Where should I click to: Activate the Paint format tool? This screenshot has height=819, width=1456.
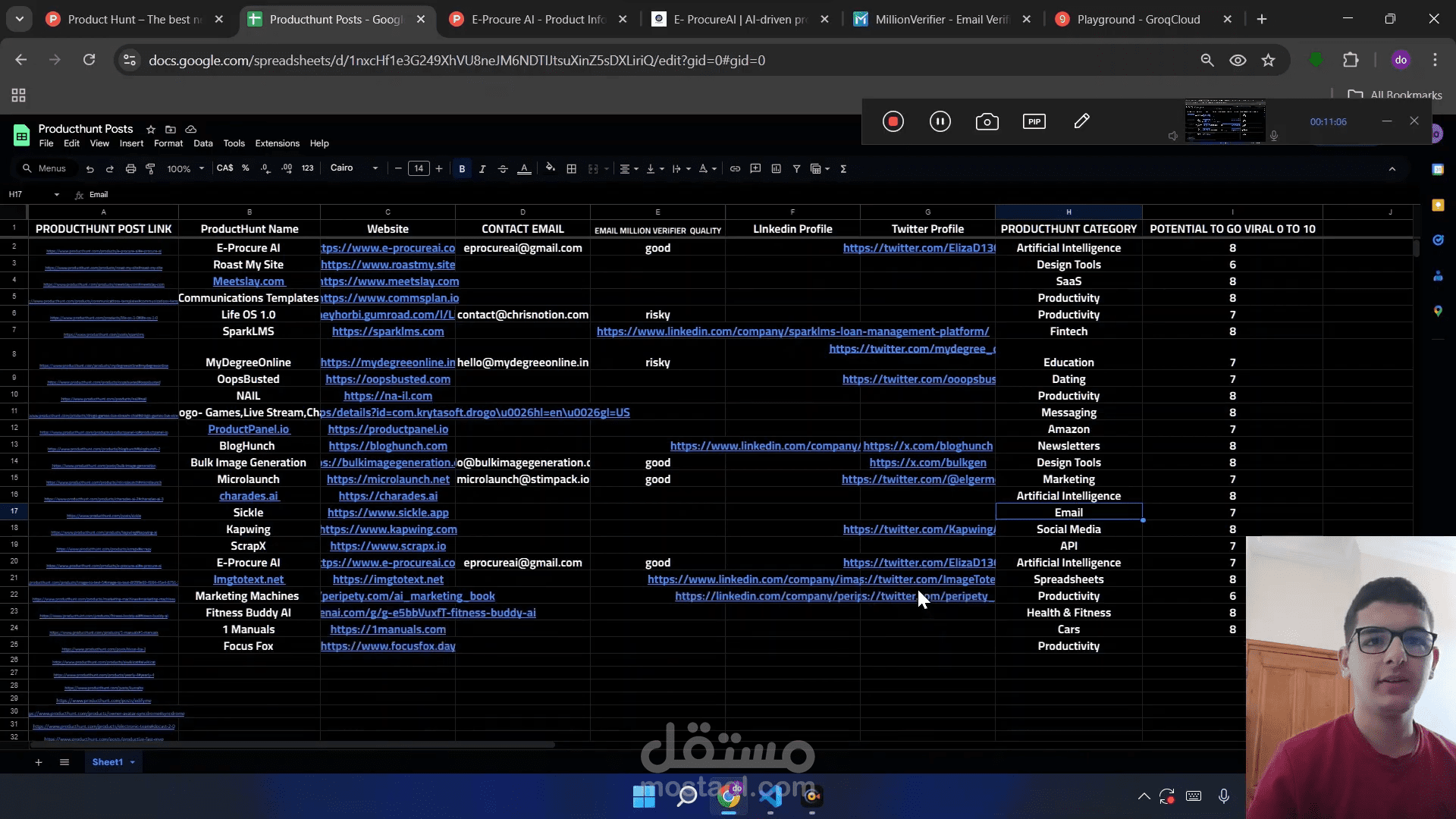tap(150, 168)
